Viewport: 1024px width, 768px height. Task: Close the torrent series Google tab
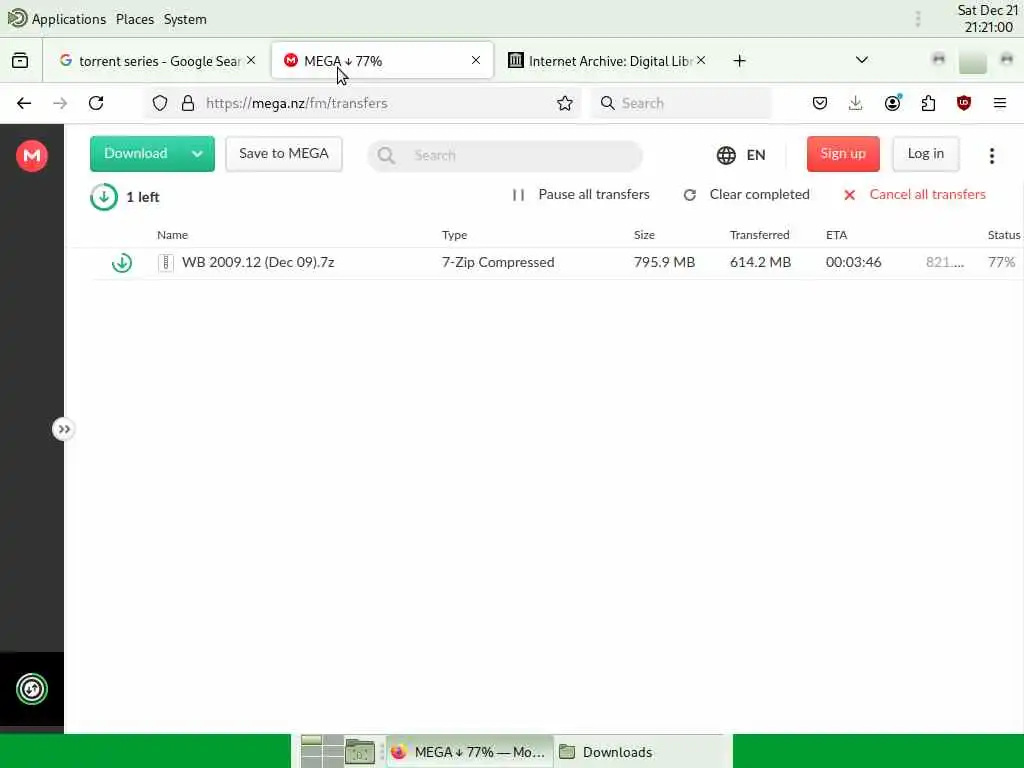[x=251, y=60]
